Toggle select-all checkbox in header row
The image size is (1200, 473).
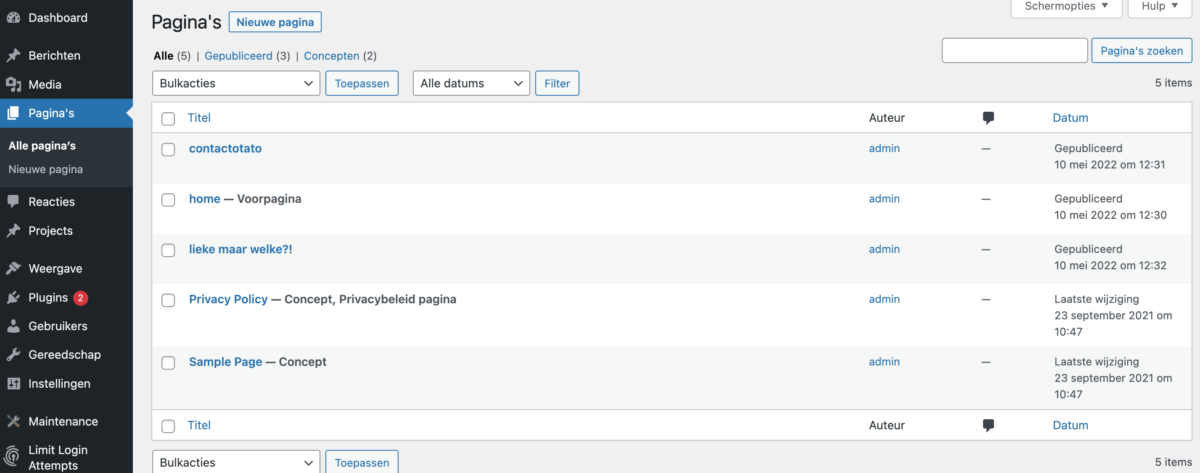point(168,119)
